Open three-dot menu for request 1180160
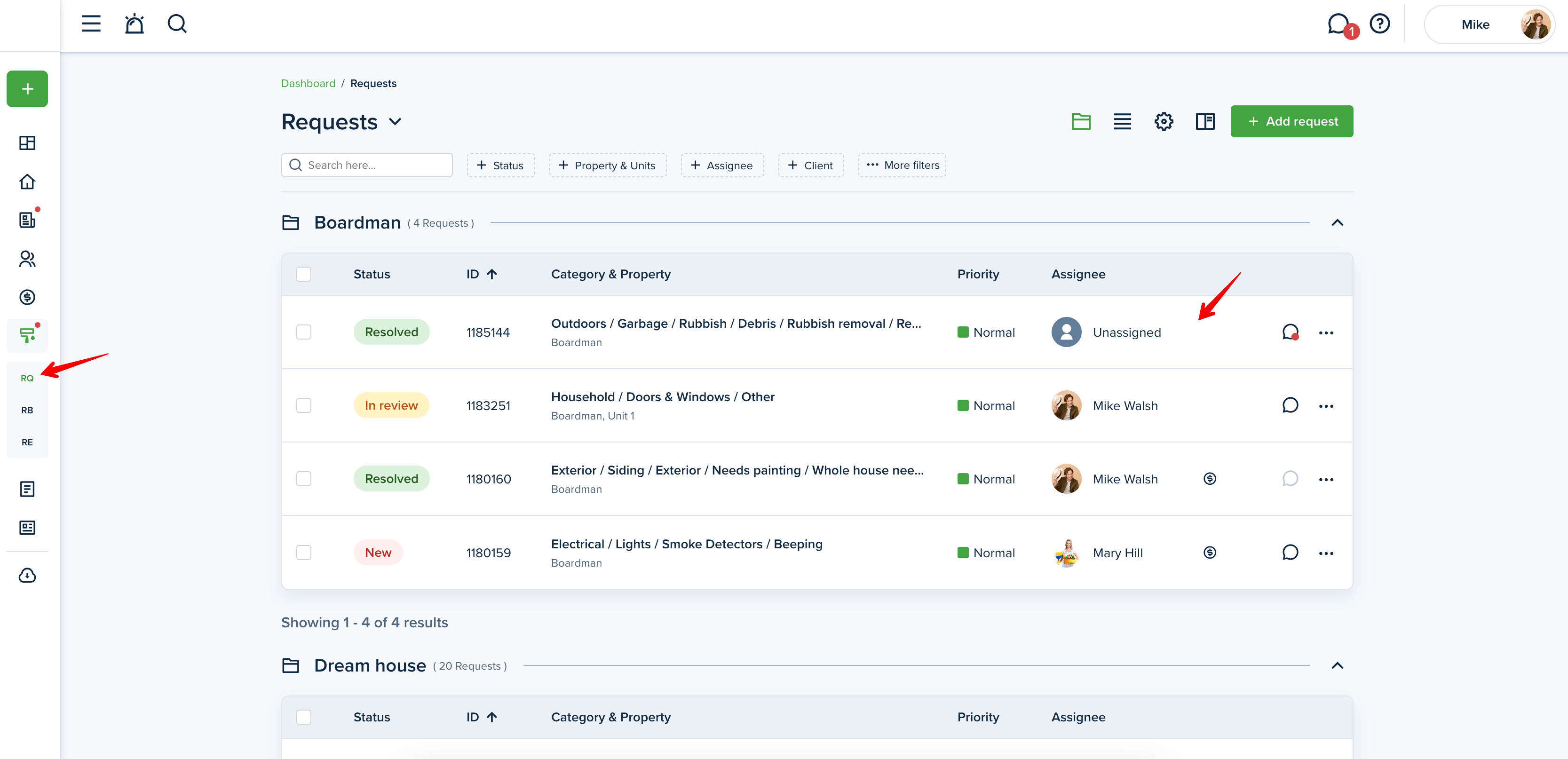Screen dimensions: 1568x759 (1326, 480)
